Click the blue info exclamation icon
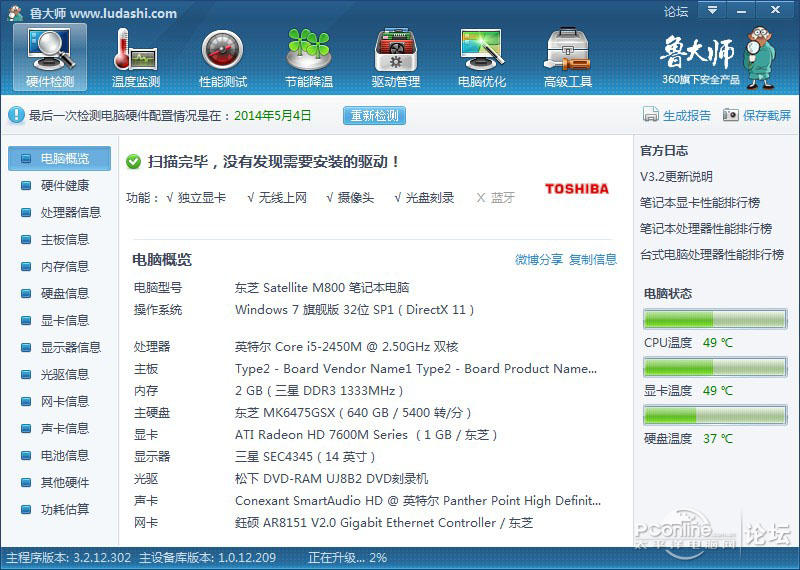This screenshot has height=570, width=800. (16, 115)
